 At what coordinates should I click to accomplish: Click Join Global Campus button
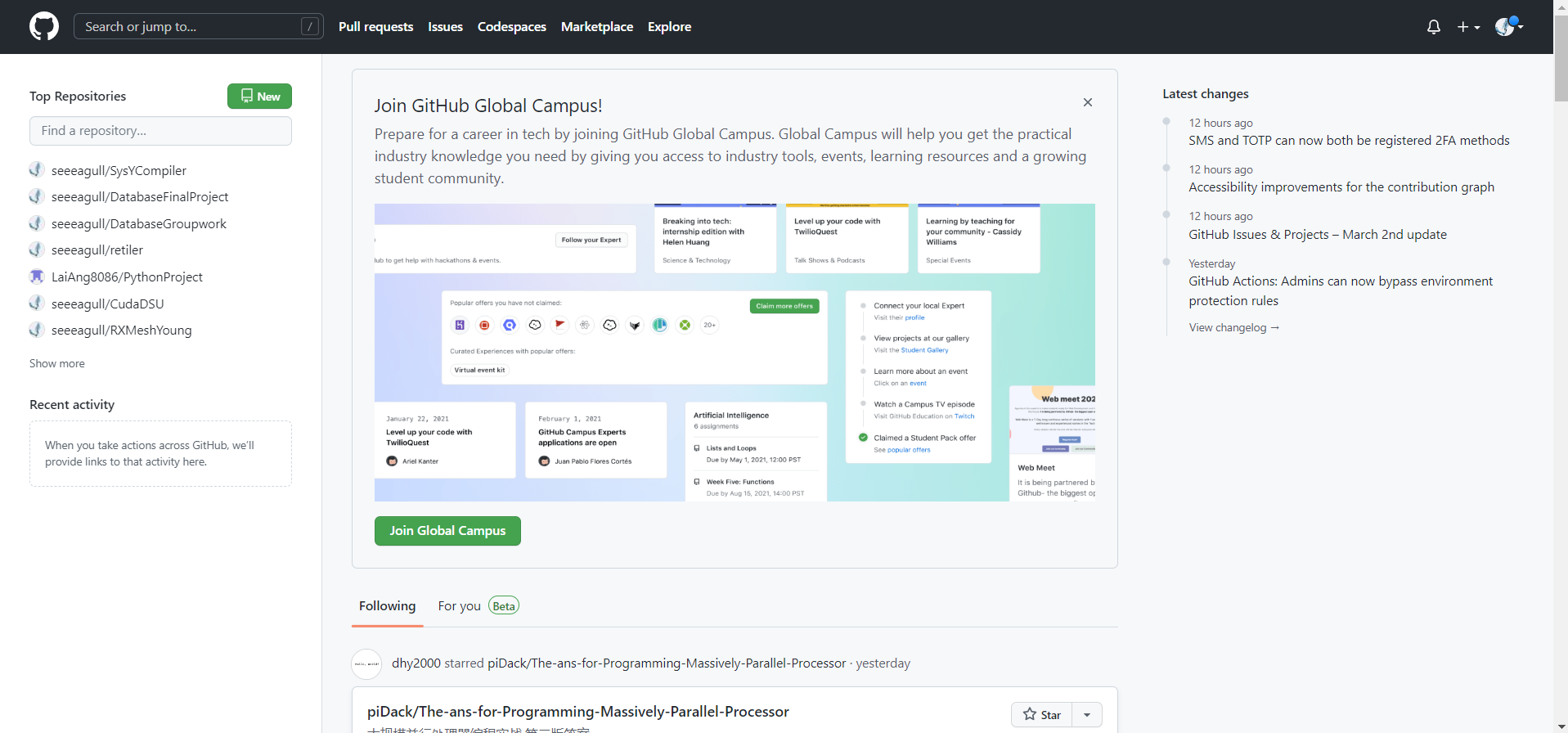coord(447,531)
